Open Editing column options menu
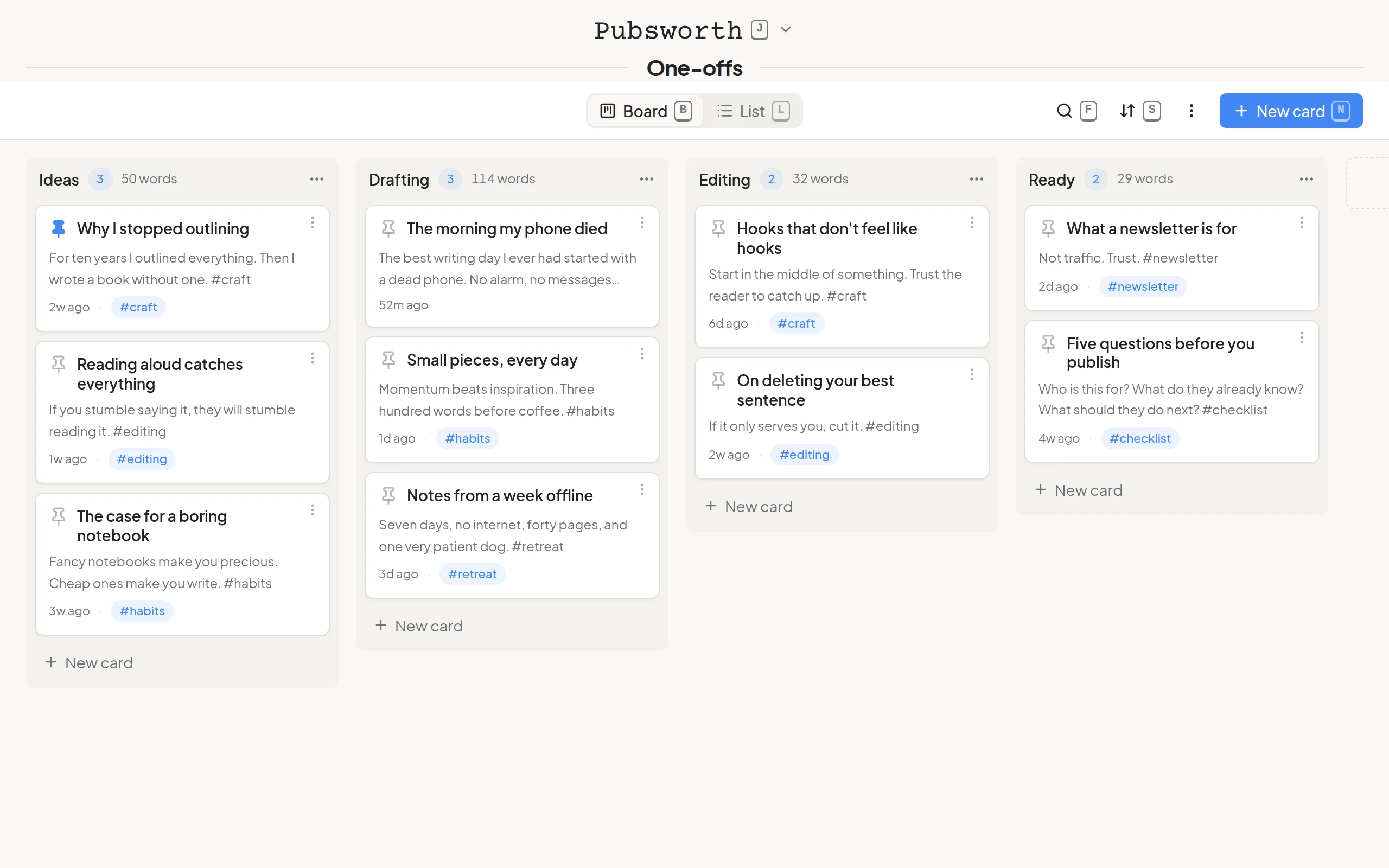The width and height of the screenshot is (1389, 868). click(976, 179)
